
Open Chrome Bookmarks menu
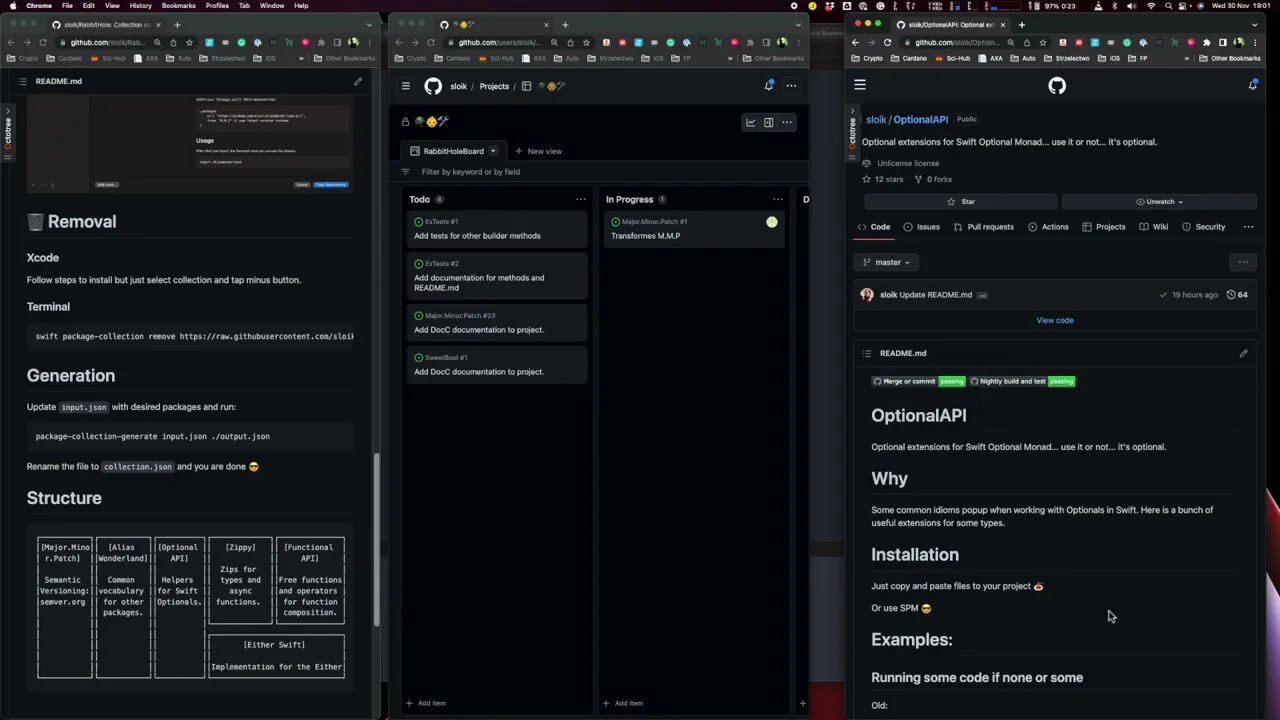[179, 6]
